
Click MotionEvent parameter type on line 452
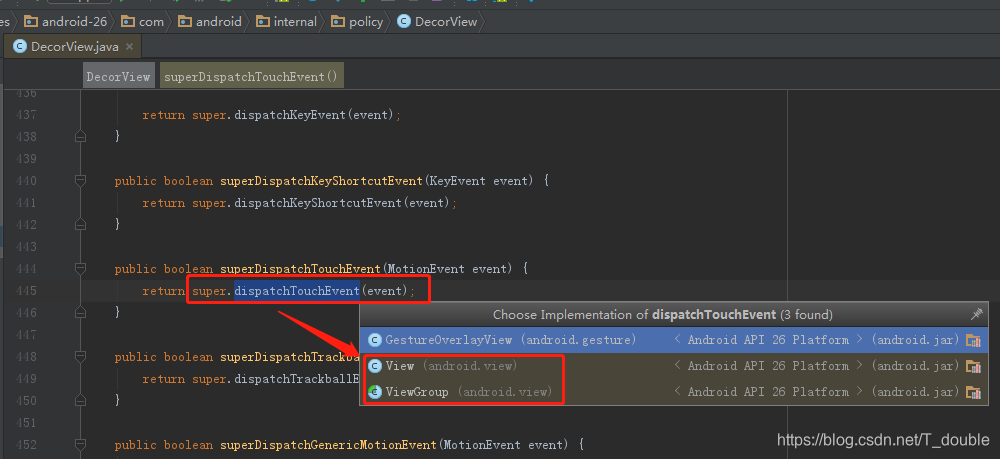(482, 444)
